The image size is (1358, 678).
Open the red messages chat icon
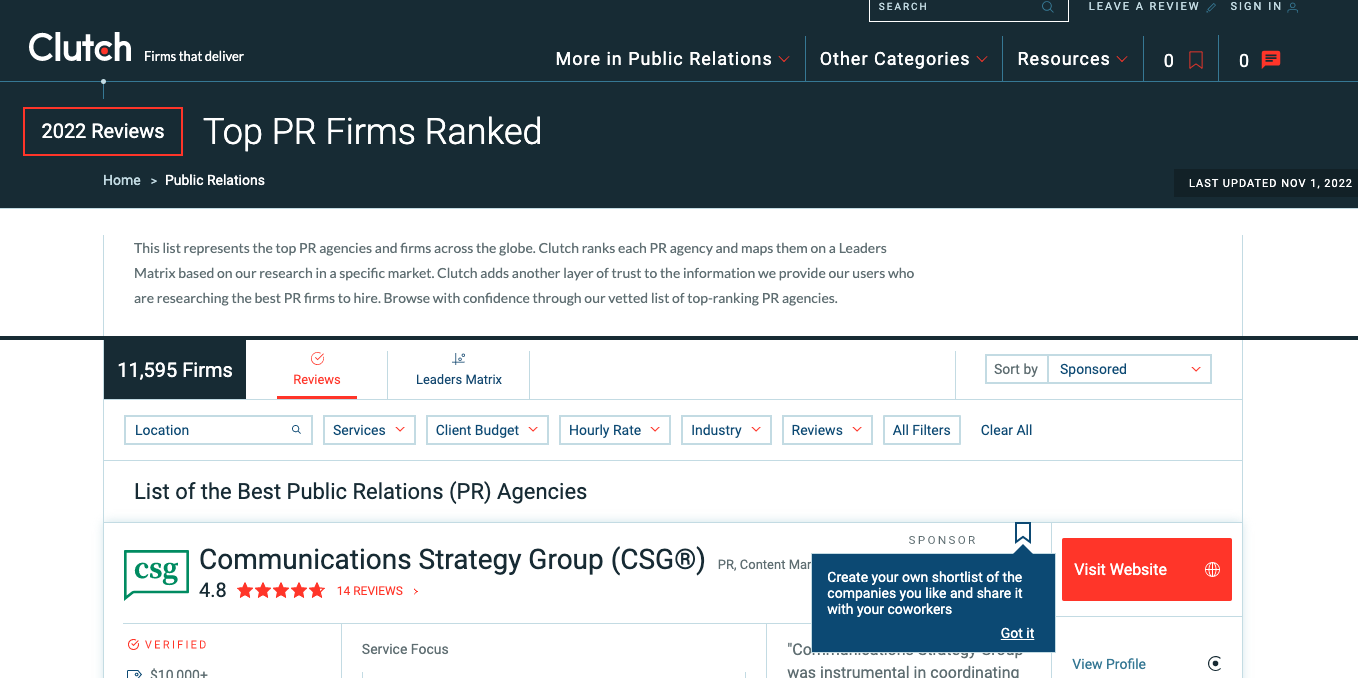[x=1271, y=60]
